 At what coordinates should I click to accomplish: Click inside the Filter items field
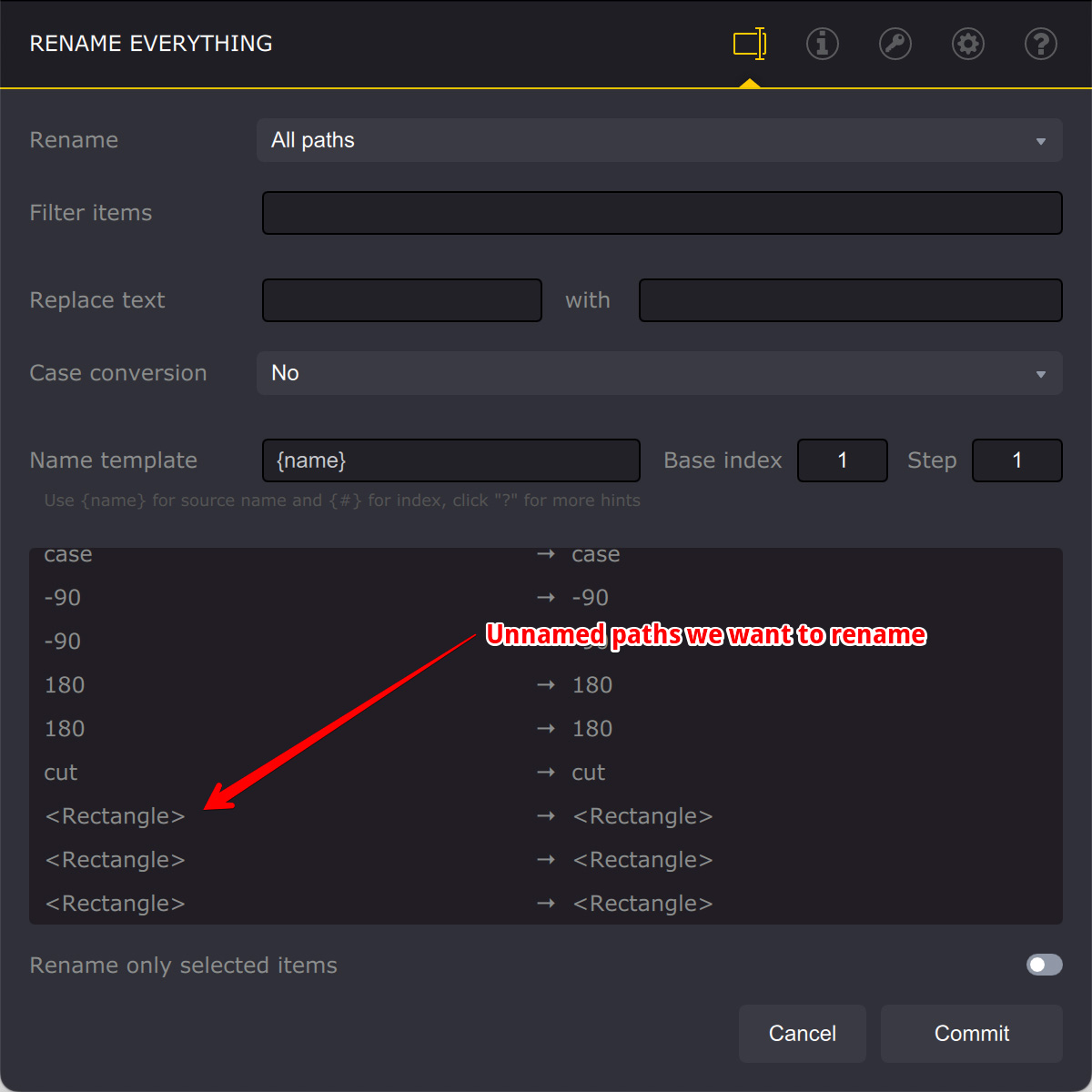point(662,213)
